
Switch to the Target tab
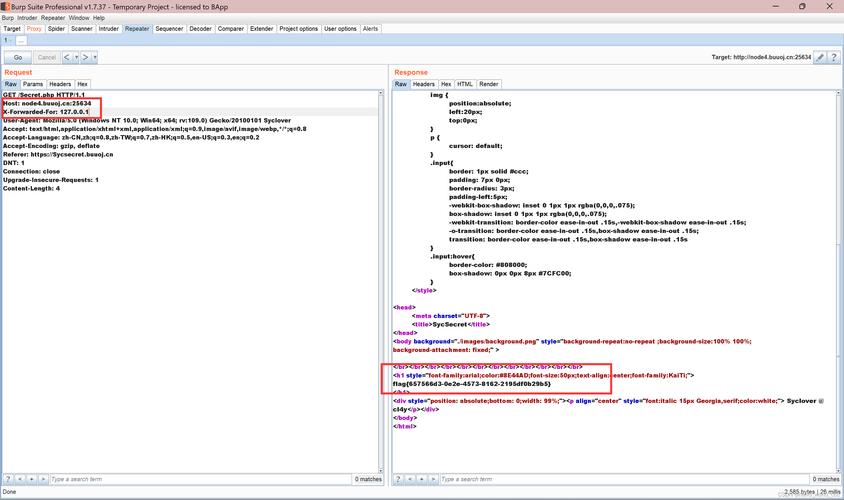click(12, 29)
